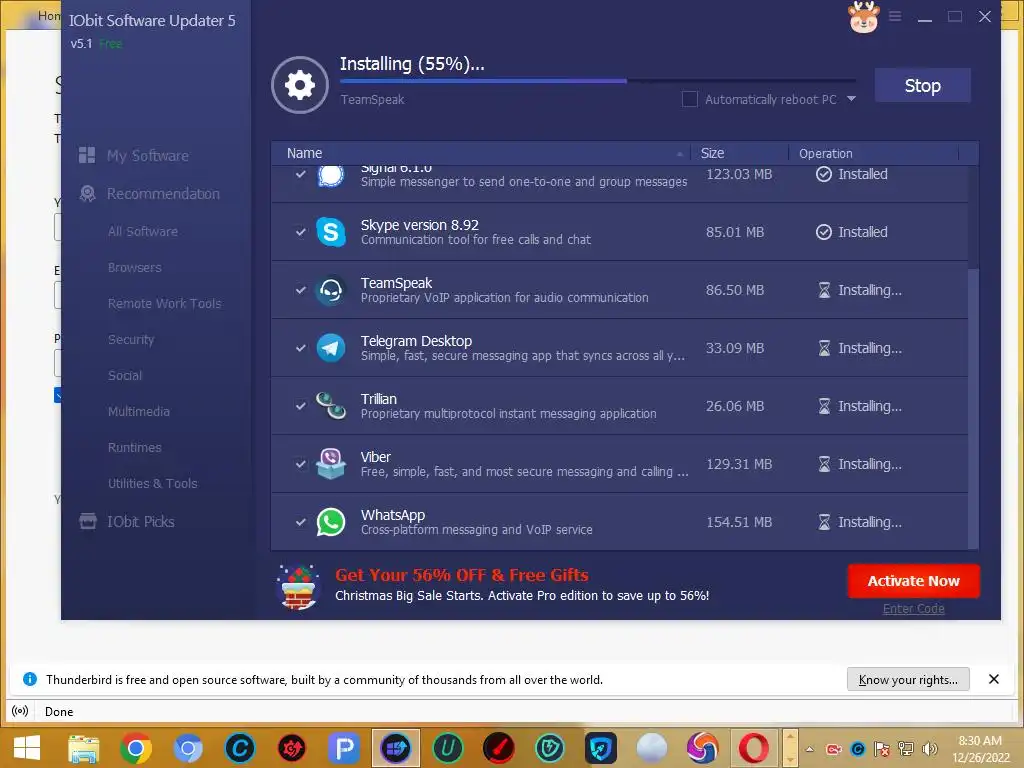Open the Enter Code link
The width and height of the screenshot is (1024, 768).
(x=913, y=609)
